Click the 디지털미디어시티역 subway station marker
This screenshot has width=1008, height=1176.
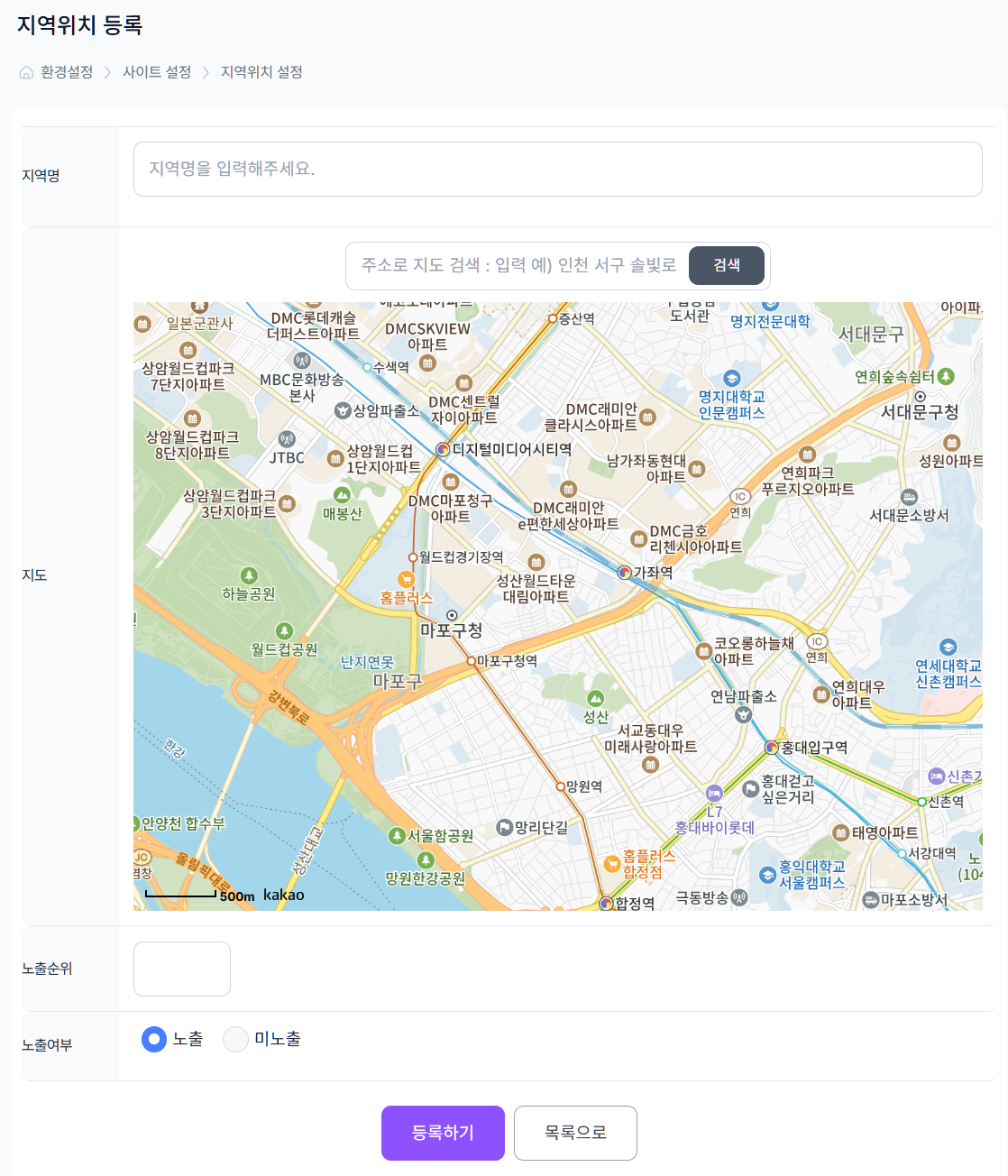443,449
